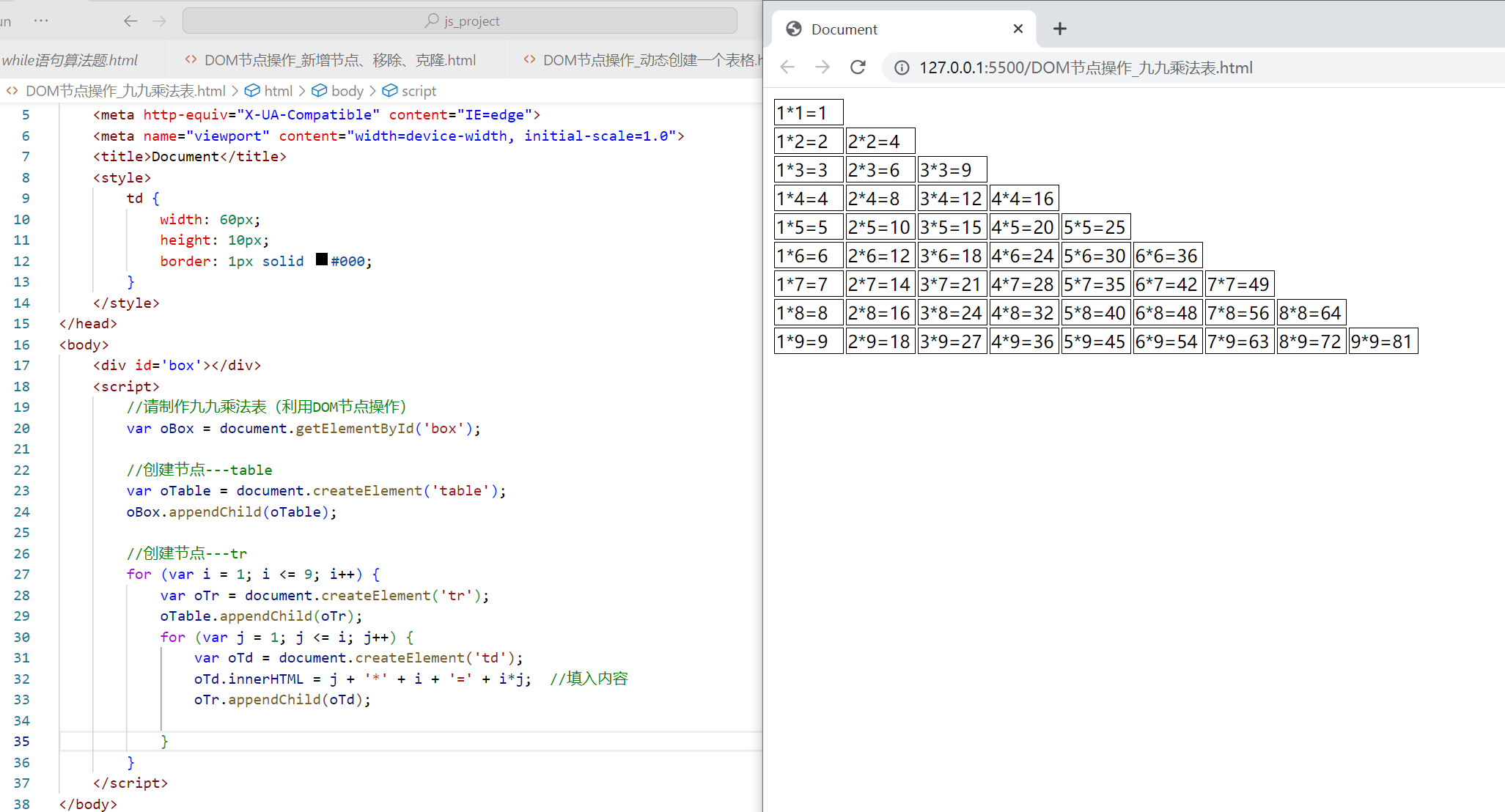Screen dimensions: 1505x812
Task: Click the table cell showing 6*8=48
Action: coord(1168,312)
